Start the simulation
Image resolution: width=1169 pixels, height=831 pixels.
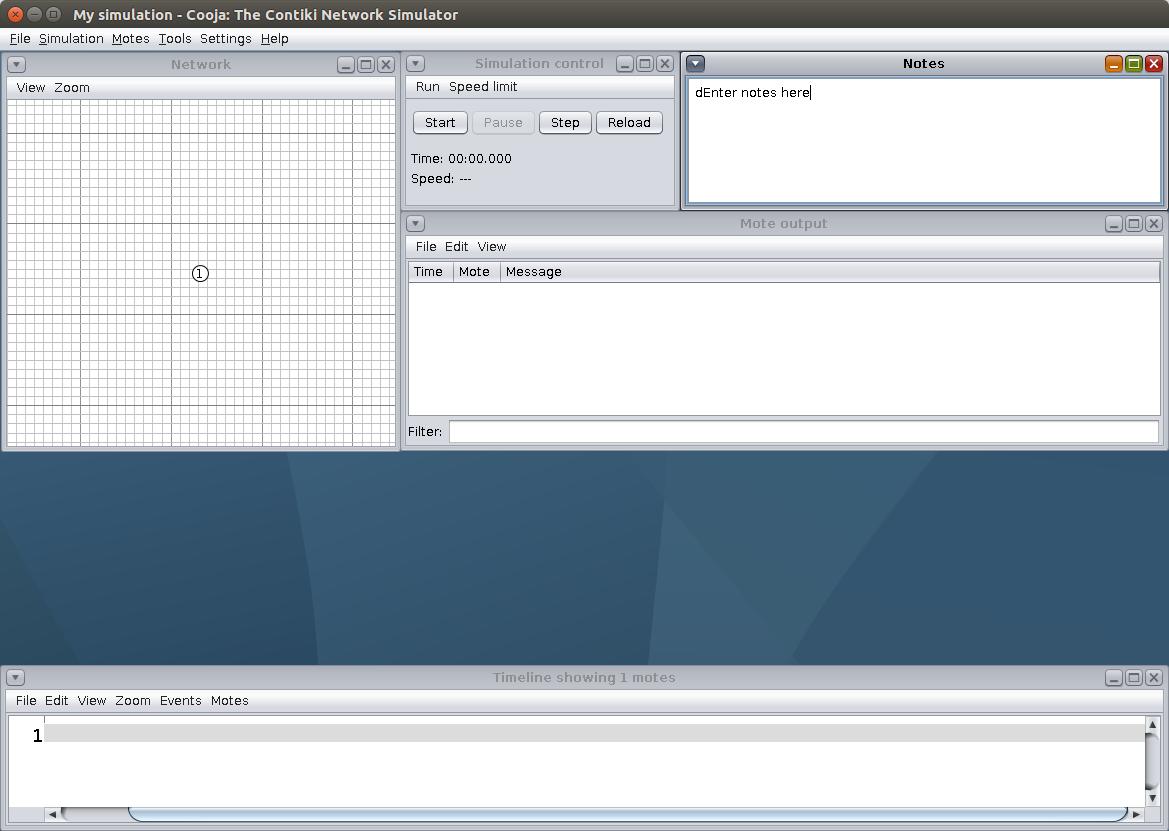tap(440, 122)
